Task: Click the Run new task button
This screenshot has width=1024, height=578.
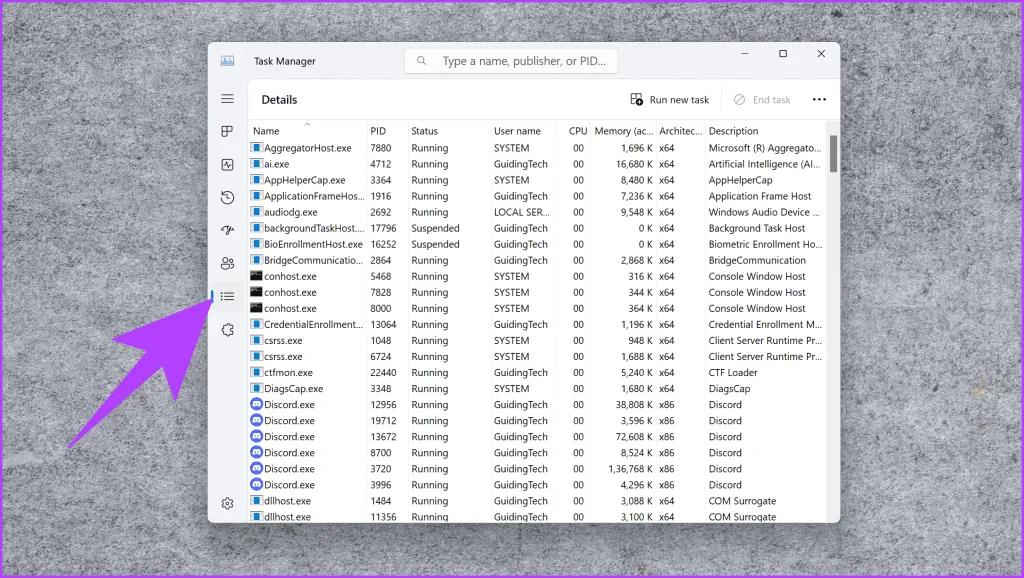Action: pyautogui.click(x=669, y=100)
